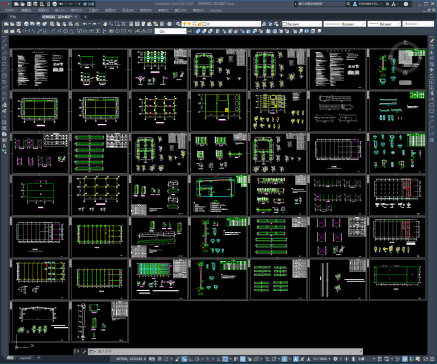Click the command line input field

226,351
